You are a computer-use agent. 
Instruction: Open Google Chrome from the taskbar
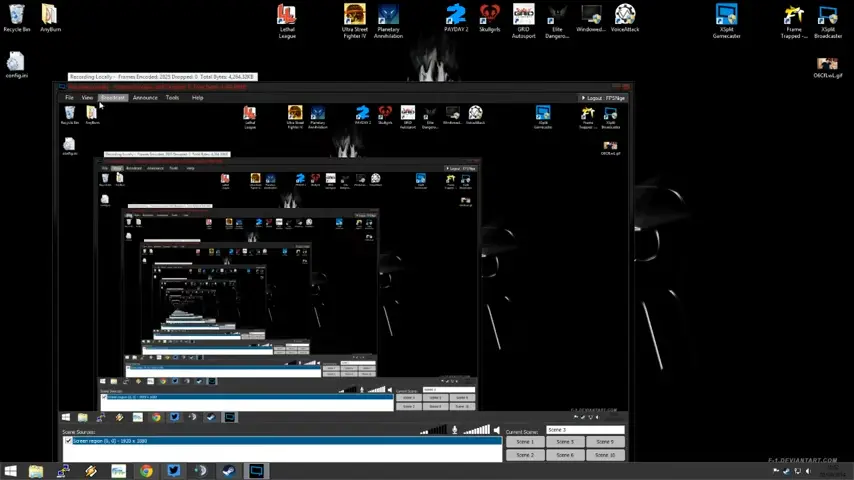click(x=146, y=471)
